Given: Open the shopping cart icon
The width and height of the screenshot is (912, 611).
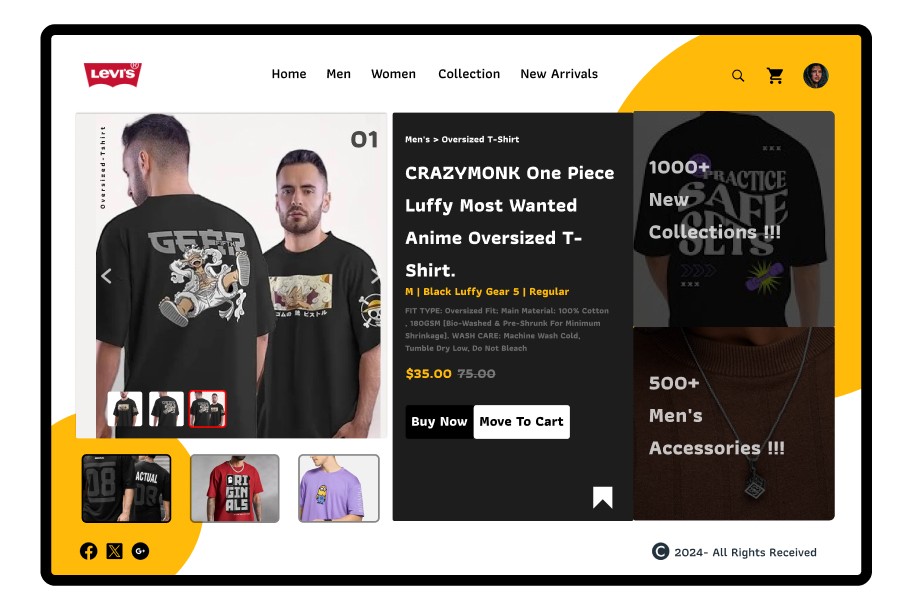Looking at the screenshot, I should [775, 76].
